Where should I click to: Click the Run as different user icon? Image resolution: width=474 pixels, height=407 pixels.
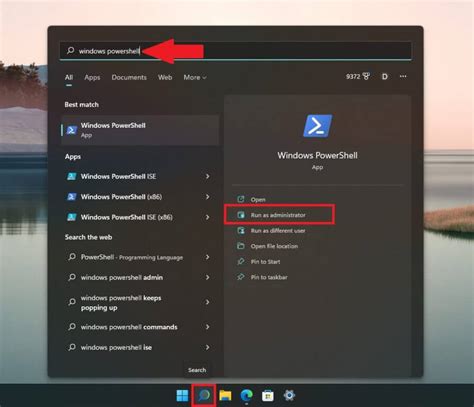click(x=241, y=230)
